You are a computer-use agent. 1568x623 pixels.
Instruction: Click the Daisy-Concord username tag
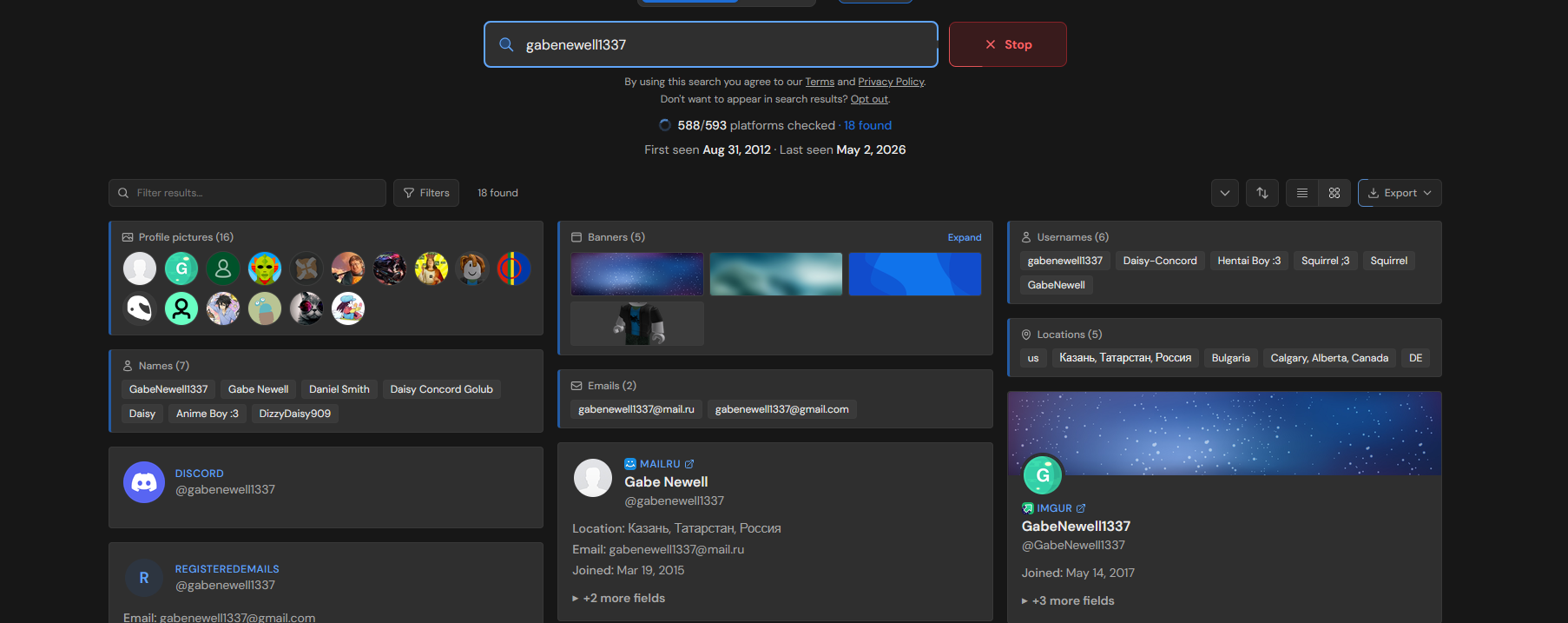[1160, 261]
